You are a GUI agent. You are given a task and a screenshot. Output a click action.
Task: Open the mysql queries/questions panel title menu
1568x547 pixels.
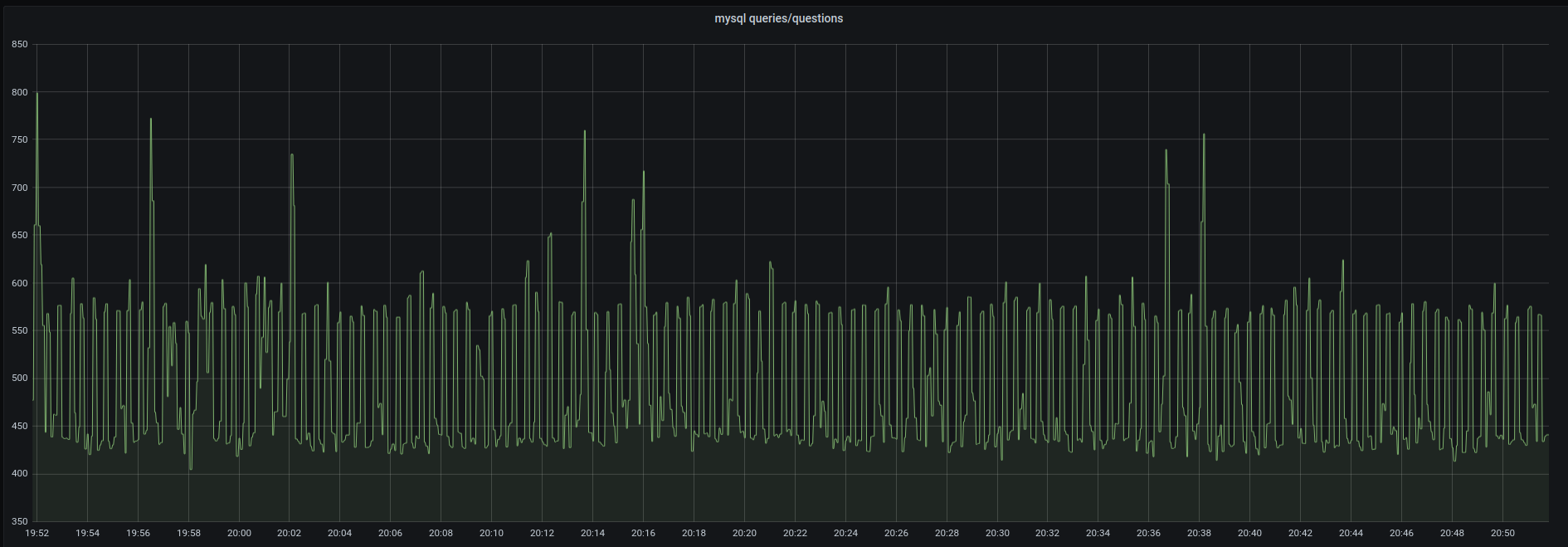point(778,18)
